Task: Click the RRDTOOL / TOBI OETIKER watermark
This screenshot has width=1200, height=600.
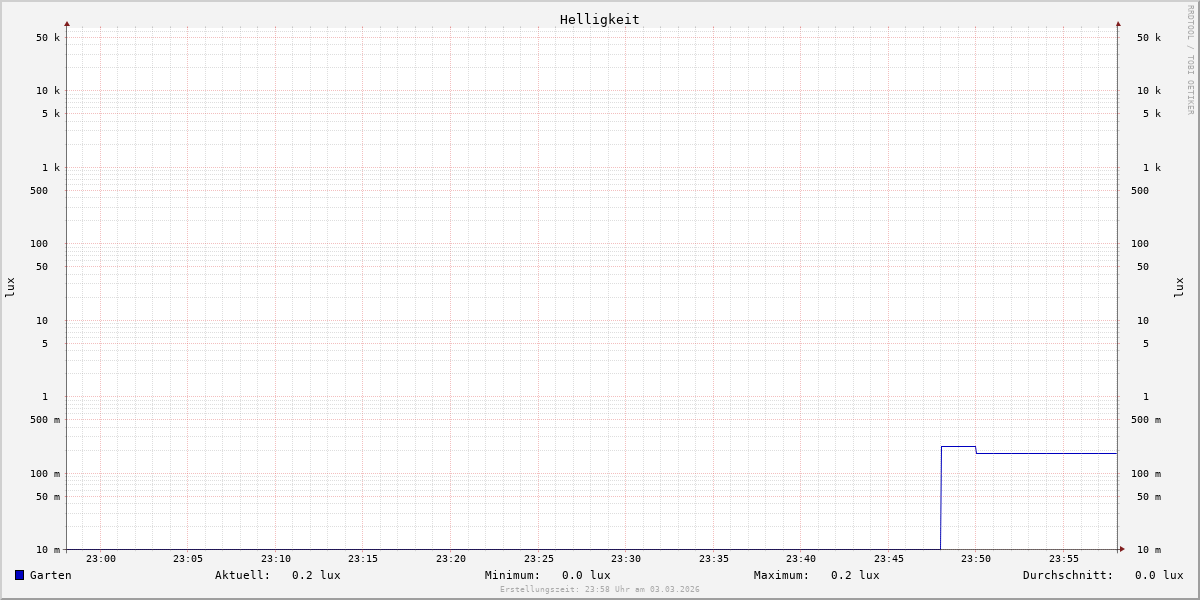Action: pos(1190,60)
